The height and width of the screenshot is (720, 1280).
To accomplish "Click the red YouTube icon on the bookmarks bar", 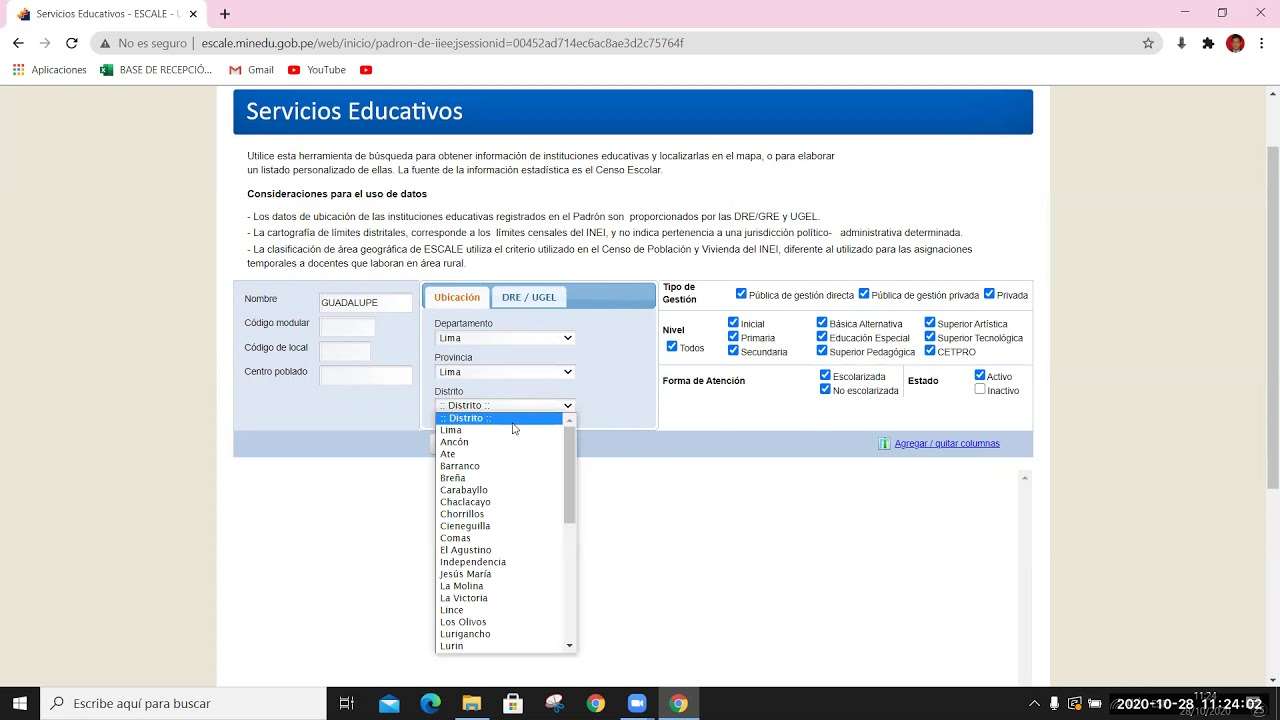I will pyautogui.click(x=365, y=69).
